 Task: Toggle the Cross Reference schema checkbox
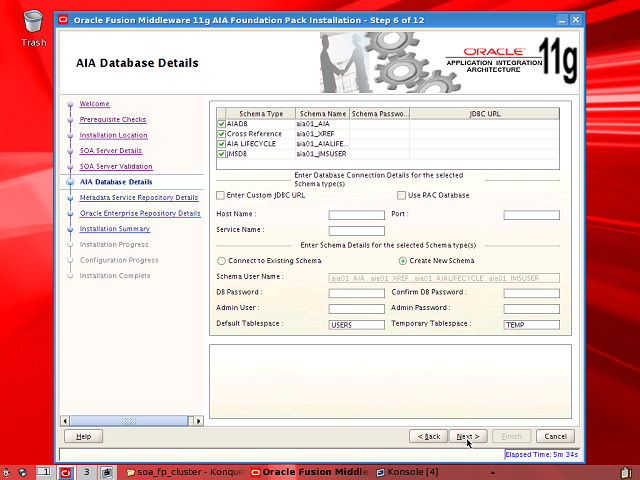click(221, 134)
